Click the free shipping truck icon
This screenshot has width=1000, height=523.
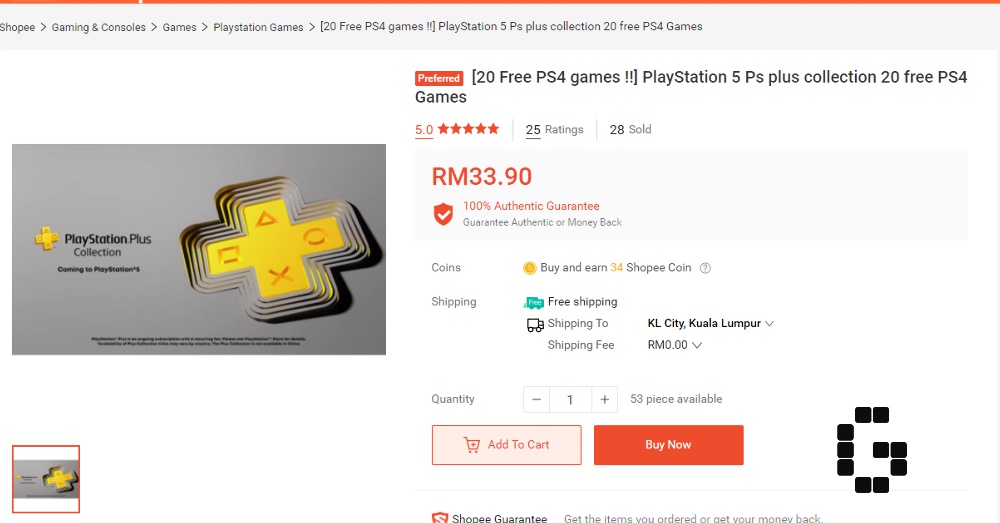coord(535,302)
